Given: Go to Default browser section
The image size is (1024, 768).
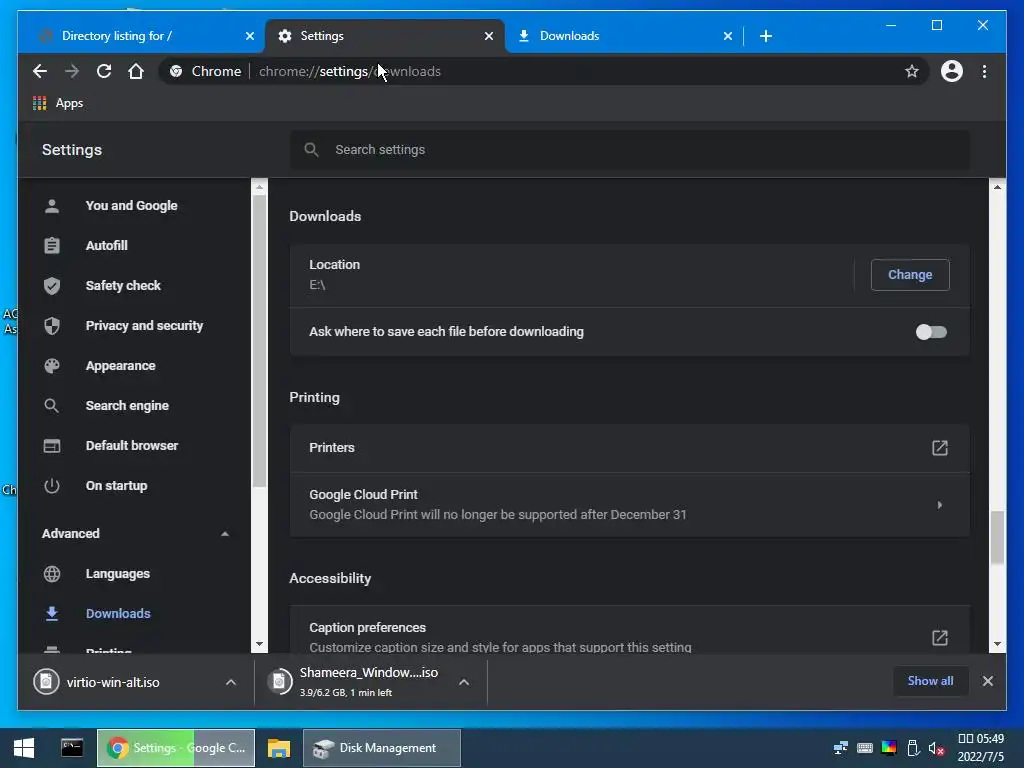Looking at the screenshot, I should (131, 445).
